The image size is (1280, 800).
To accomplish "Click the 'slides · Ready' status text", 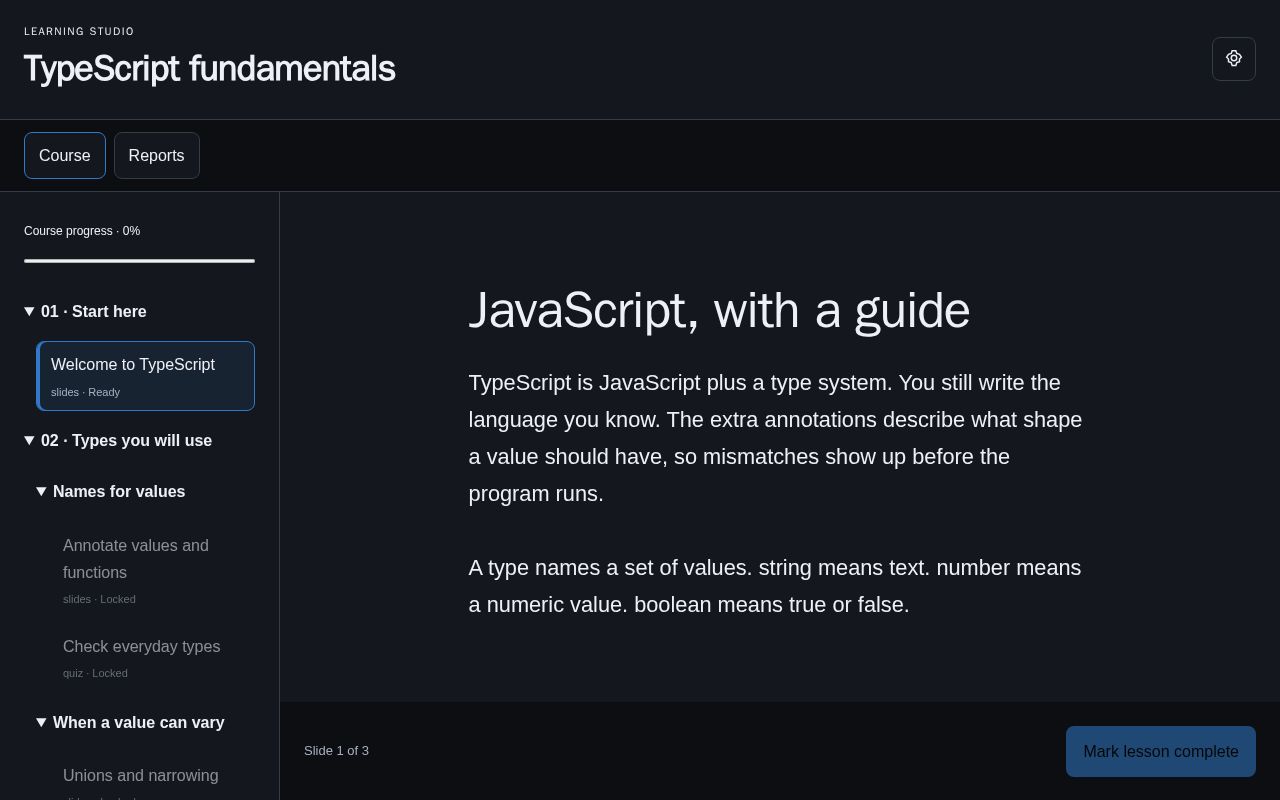I will tap(85, 392).
